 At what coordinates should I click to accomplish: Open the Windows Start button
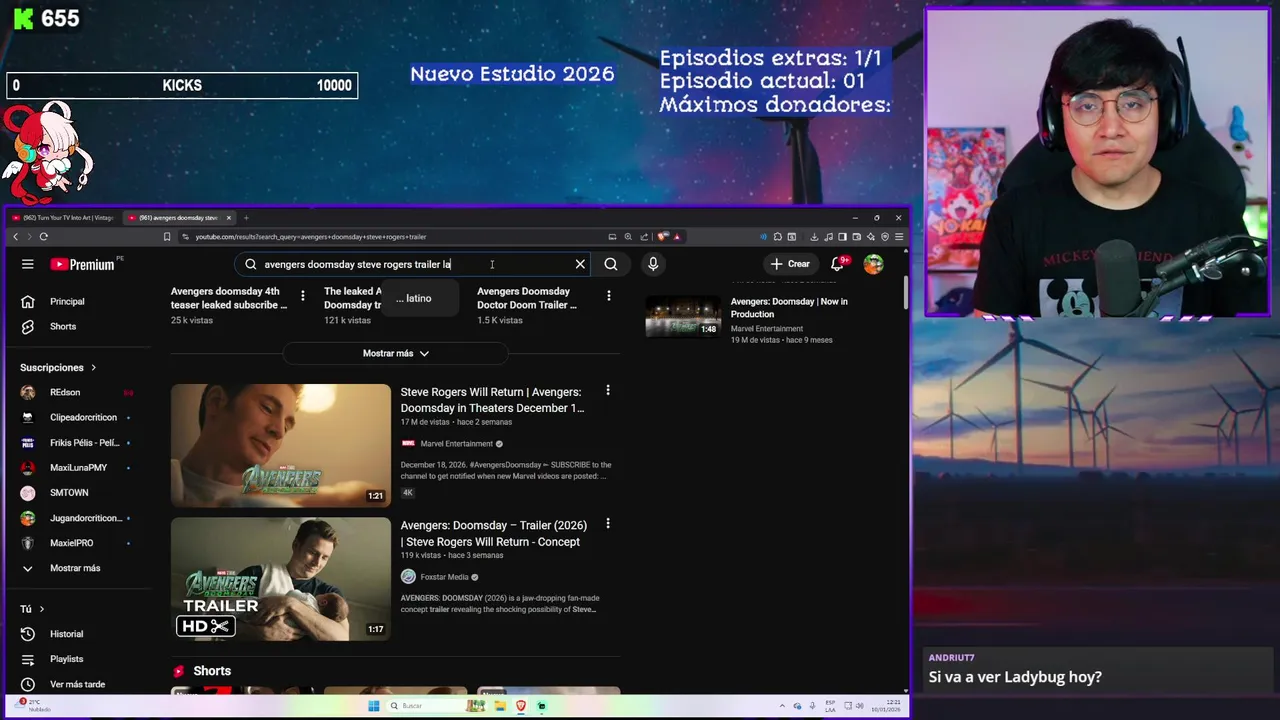374,706
